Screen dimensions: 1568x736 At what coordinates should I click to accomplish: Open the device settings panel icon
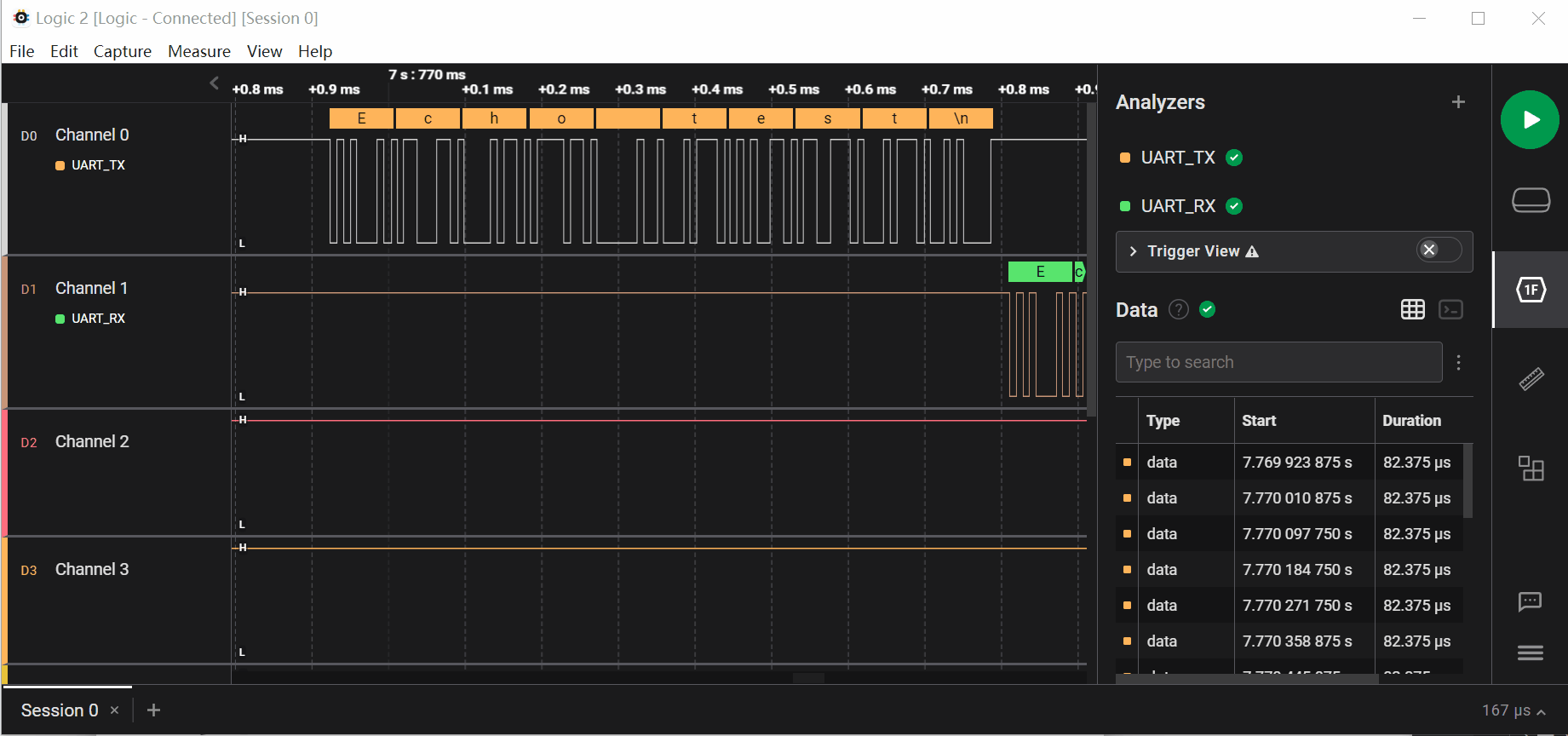point(1531,200)
